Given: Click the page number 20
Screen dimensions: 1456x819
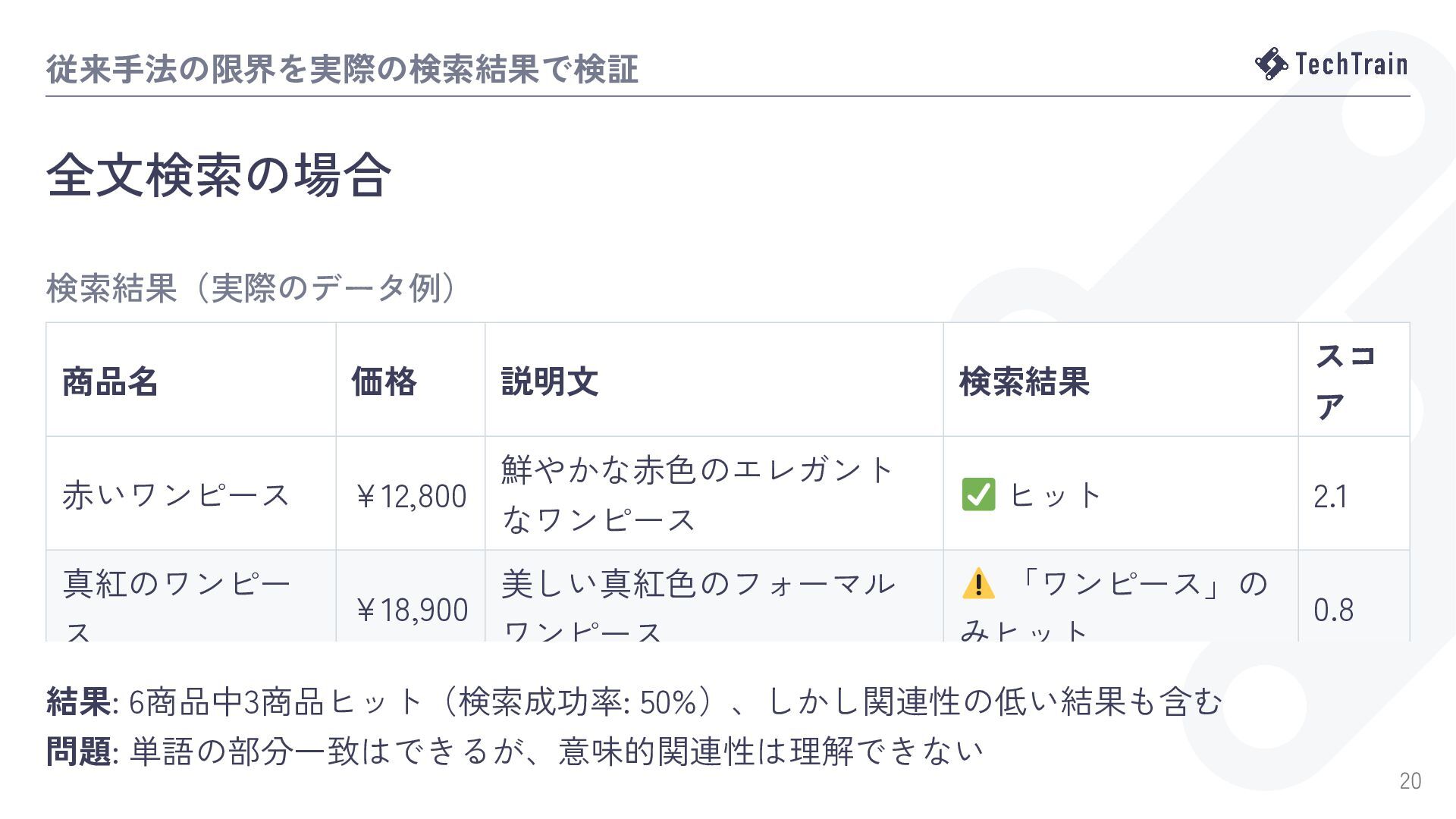Looking at the screenshot, I should click(1410, 780).
